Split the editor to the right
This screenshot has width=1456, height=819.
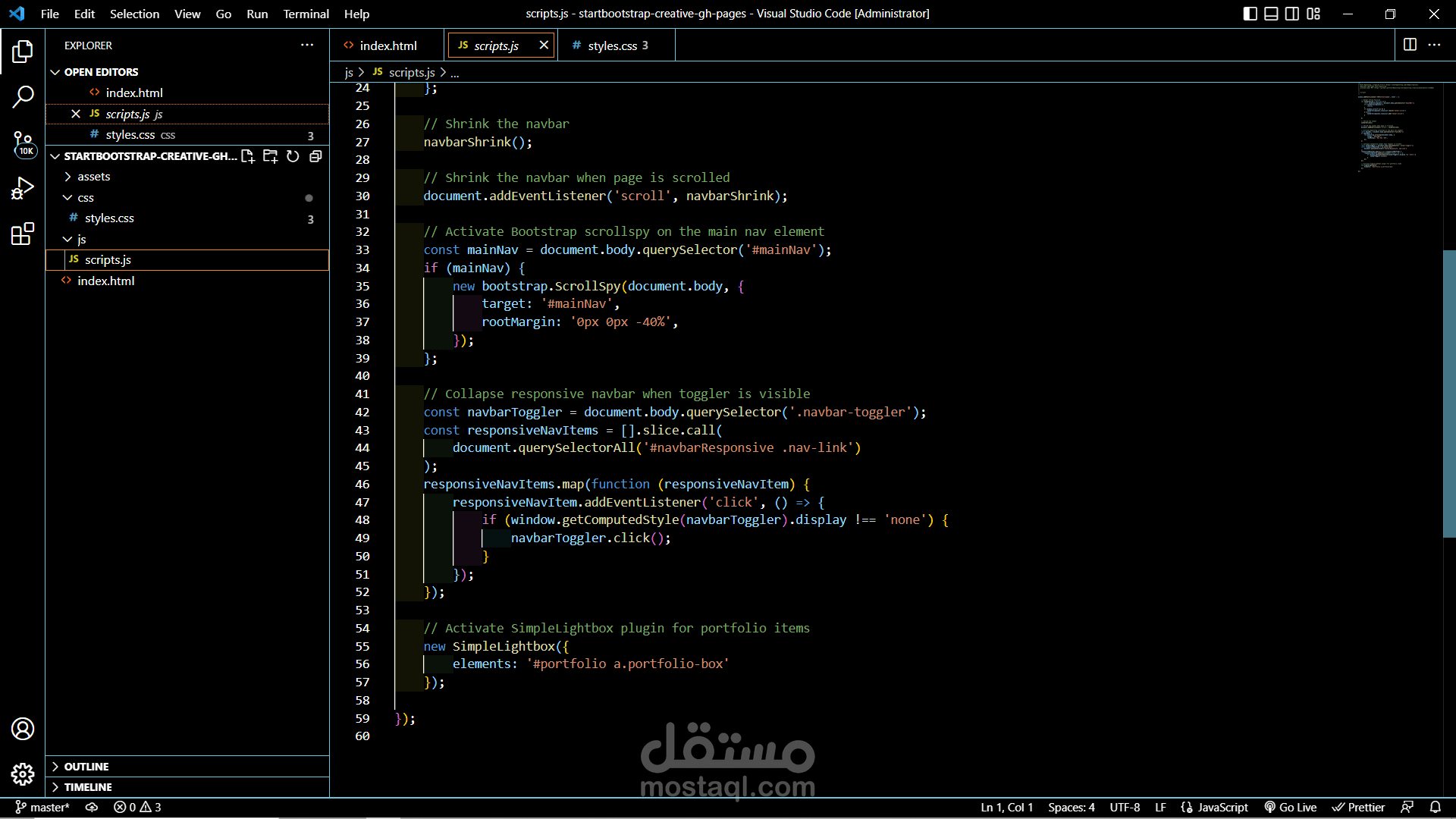(1410, 45)
